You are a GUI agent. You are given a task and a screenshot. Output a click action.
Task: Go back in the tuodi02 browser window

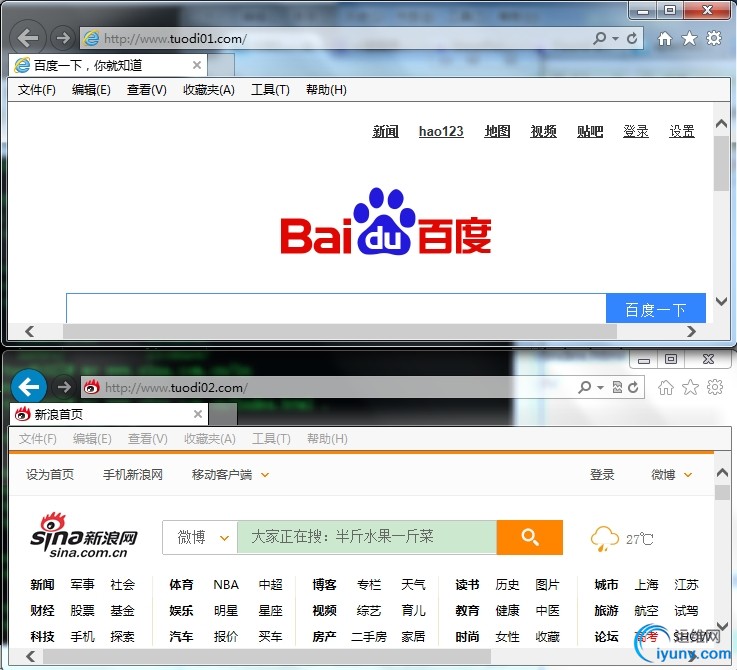(x=29, y=387)
